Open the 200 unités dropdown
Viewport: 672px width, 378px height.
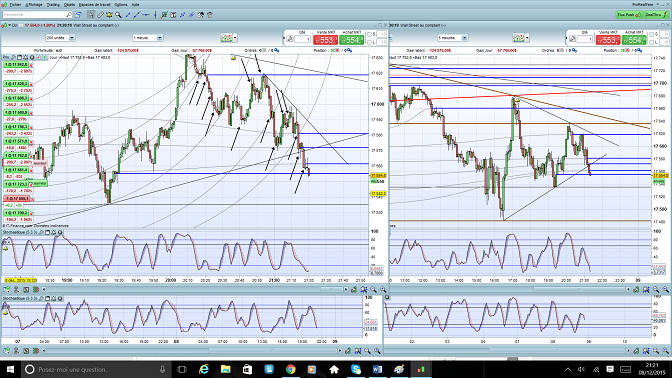click(60, 38)
